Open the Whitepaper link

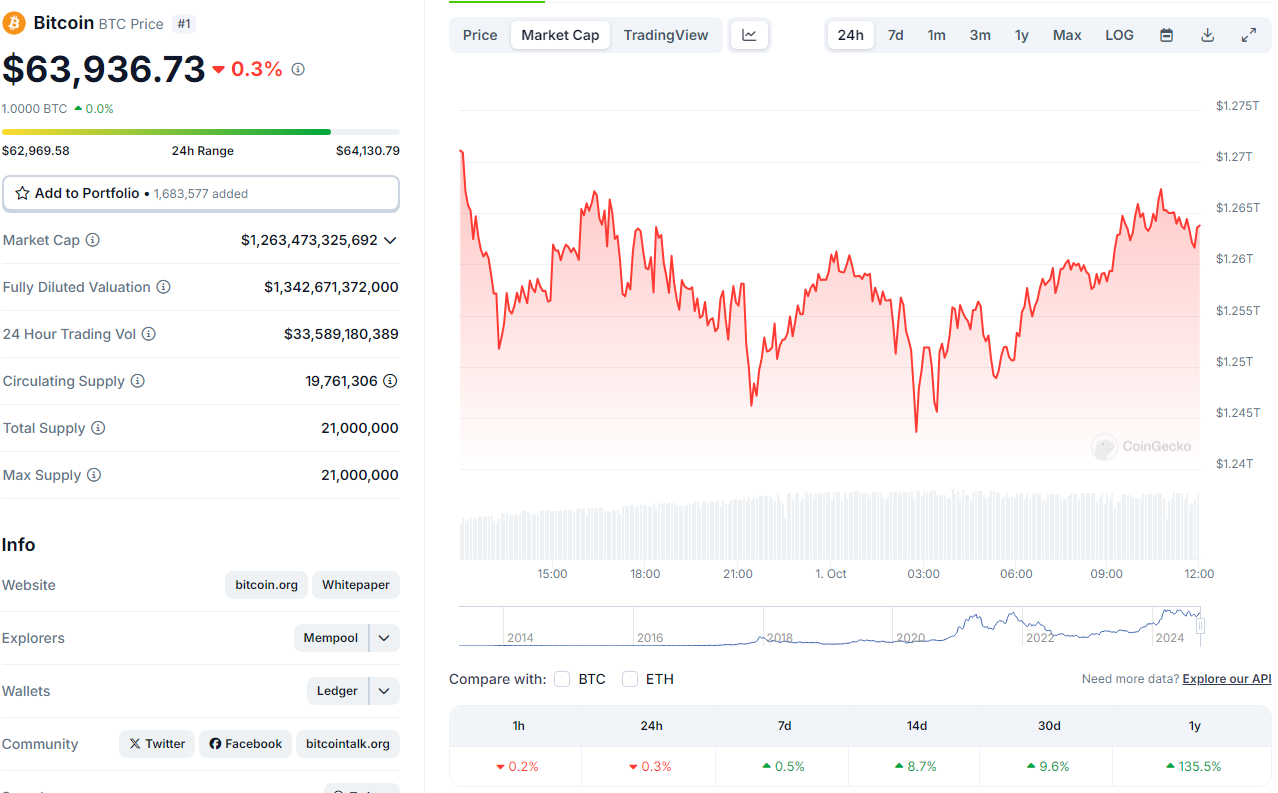click(x=356, y=585)
